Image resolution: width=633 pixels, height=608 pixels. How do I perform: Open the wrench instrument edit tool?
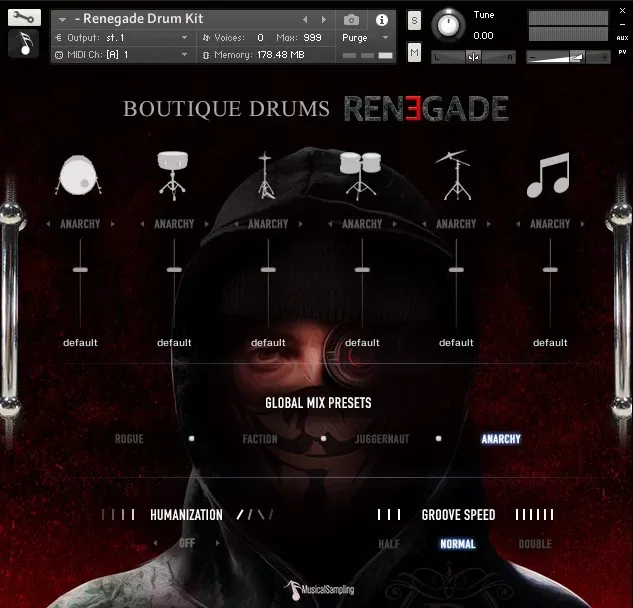24,18
